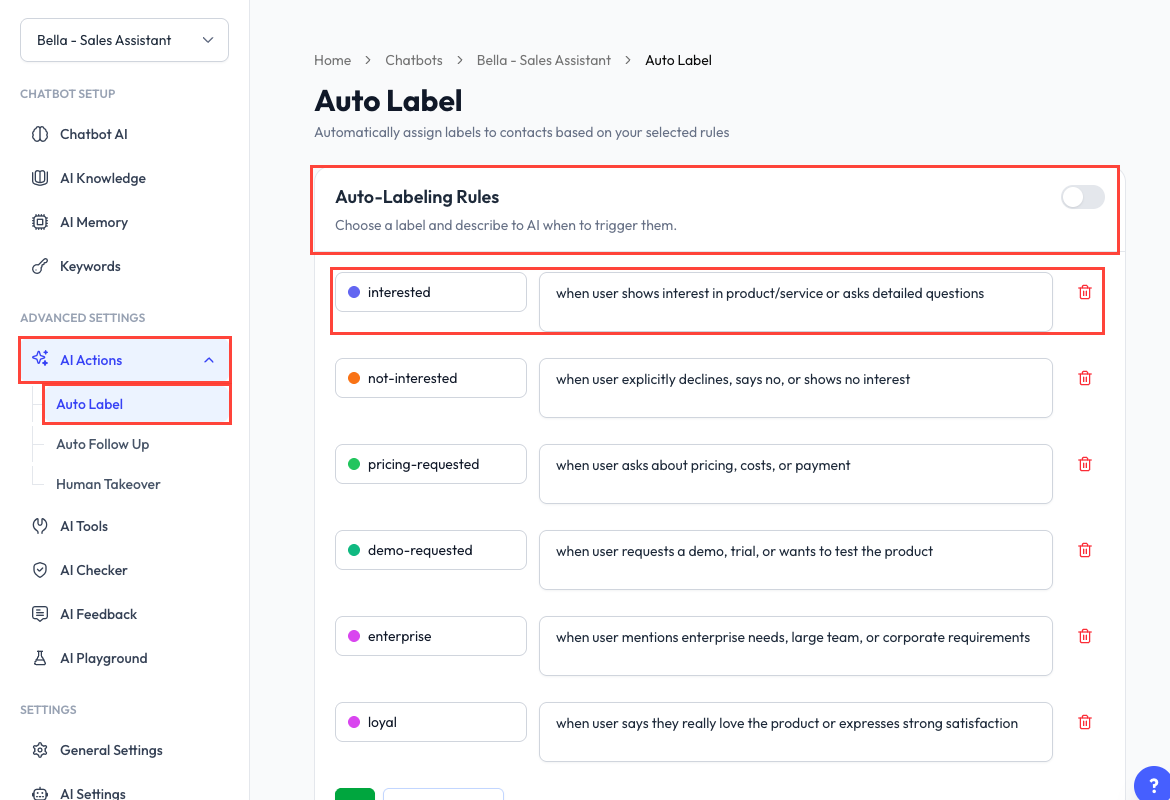The image size is (1170, 800).
Task: Select Auto Label in the sidebar
Action: click(x=137, y=404)
